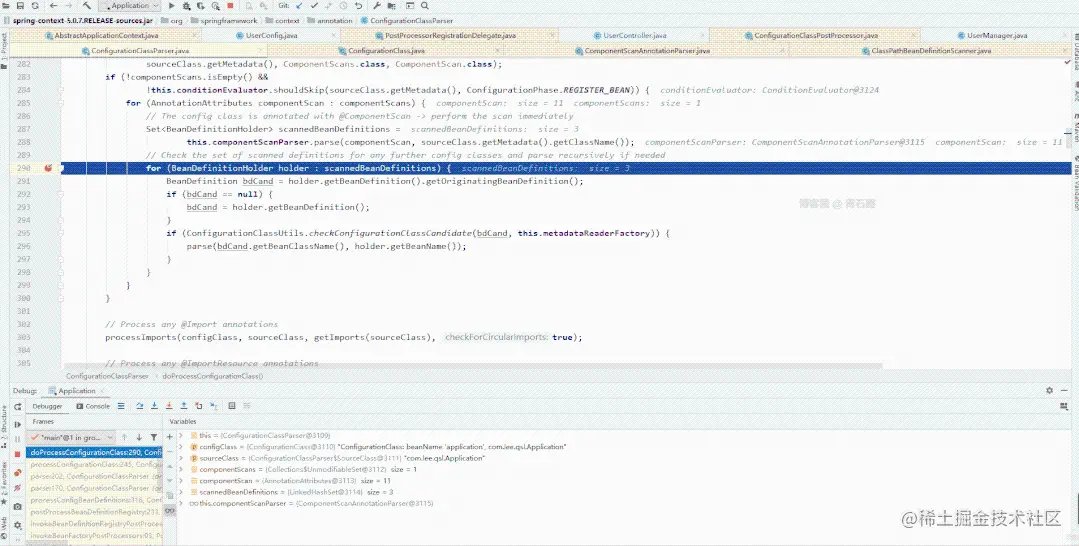Click the Git rollback revert icon
Screen dimensions: 1079x546
tap(359, 6)
